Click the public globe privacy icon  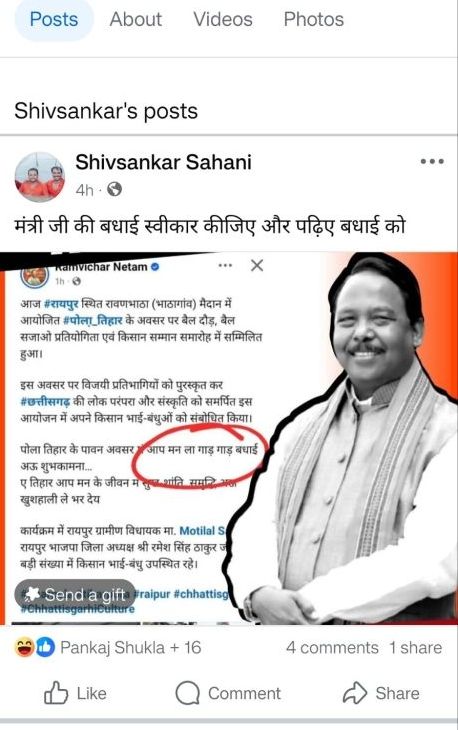click(114, 189)
